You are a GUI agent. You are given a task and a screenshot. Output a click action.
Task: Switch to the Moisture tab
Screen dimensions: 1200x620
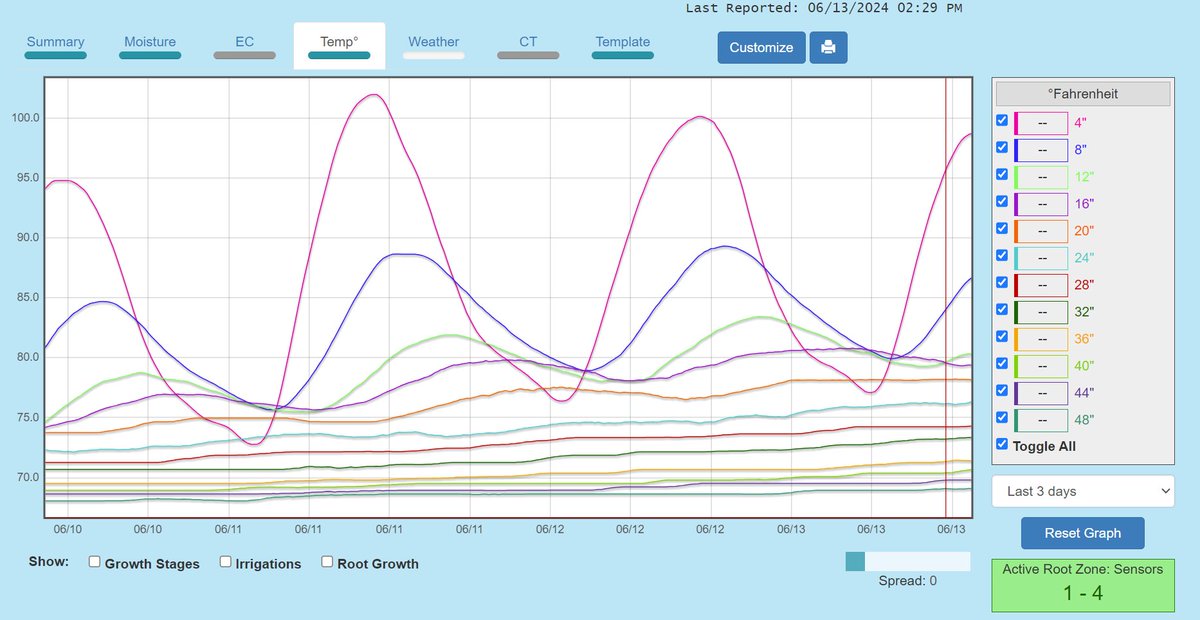click(150, 42)
